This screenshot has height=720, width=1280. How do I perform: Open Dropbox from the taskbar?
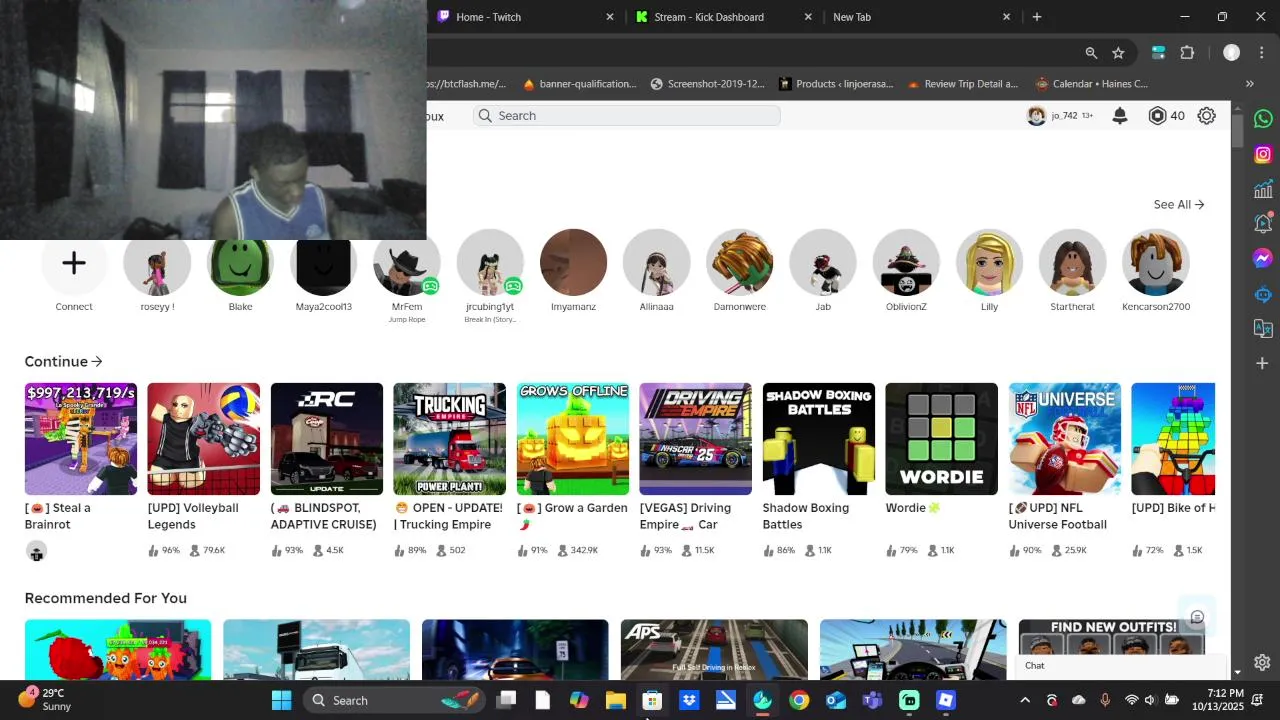[689, 700]
